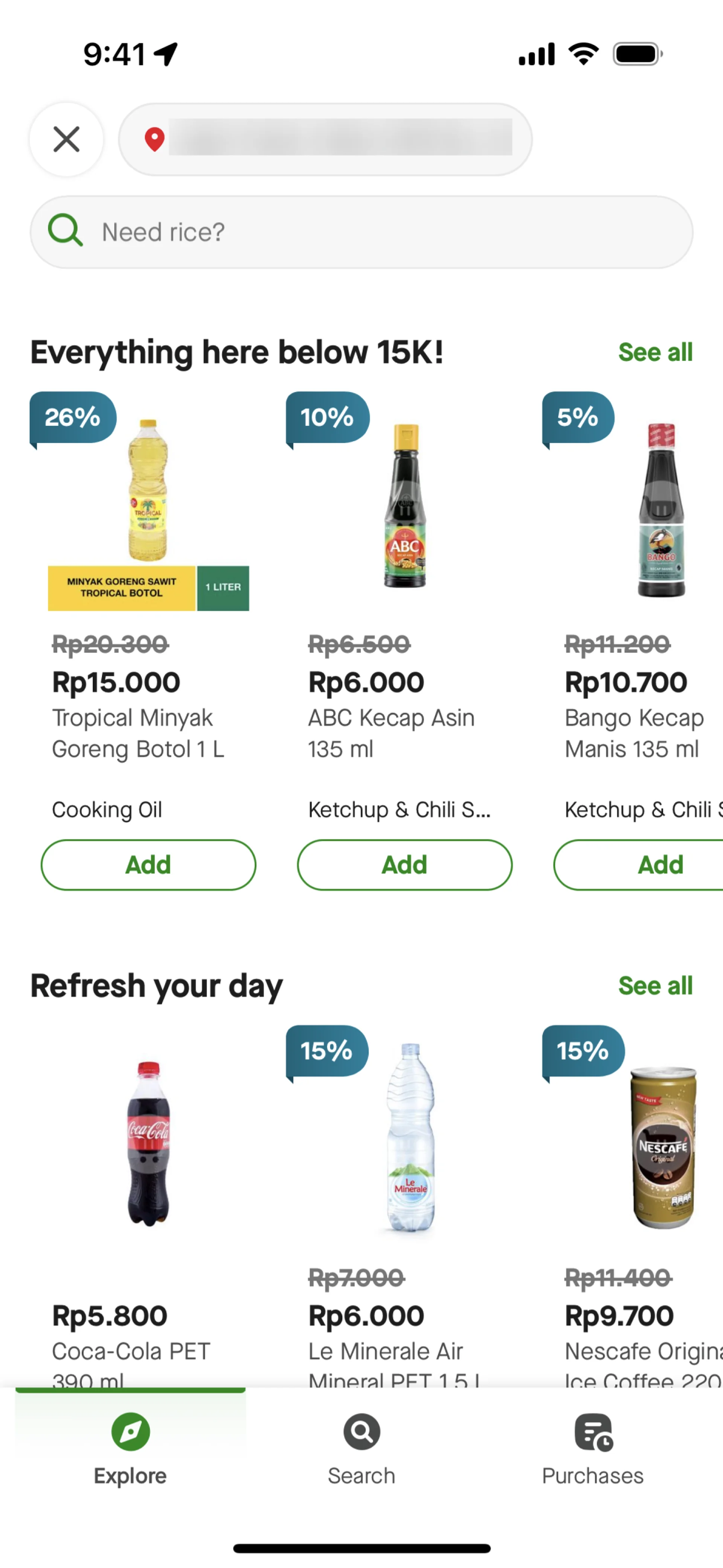See all in Refresh your day

(x=655, y=985)
